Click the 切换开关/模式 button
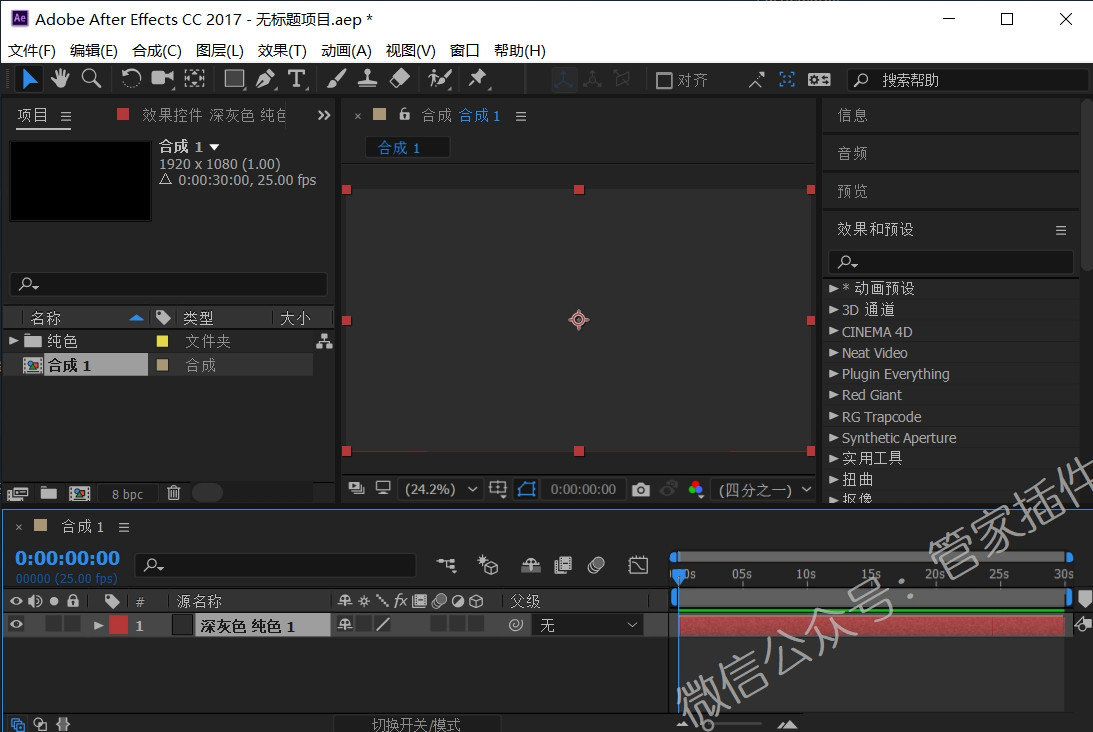 tap(416, 724)
